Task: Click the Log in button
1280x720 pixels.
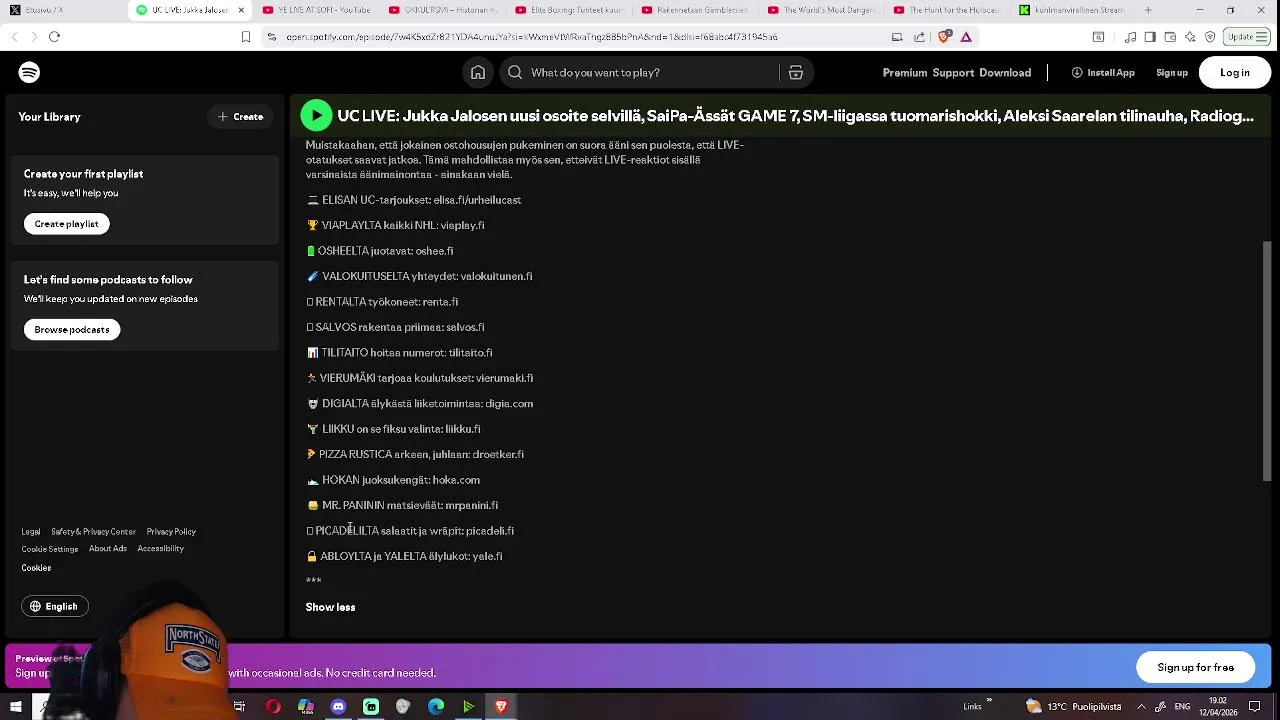Action: click(x=1235, y=73)
